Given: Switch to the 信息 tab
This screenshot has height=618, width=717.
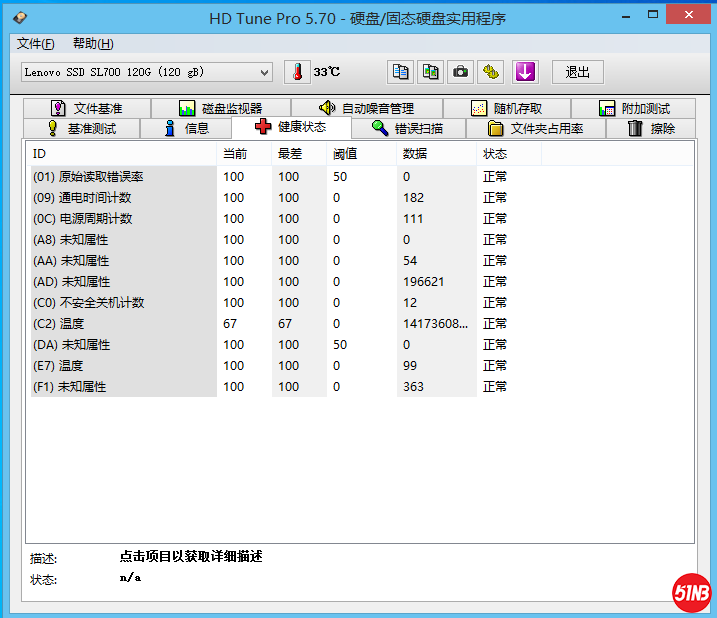Looking at the screenshot, I should pyautogui.click(x=186, y=128).
